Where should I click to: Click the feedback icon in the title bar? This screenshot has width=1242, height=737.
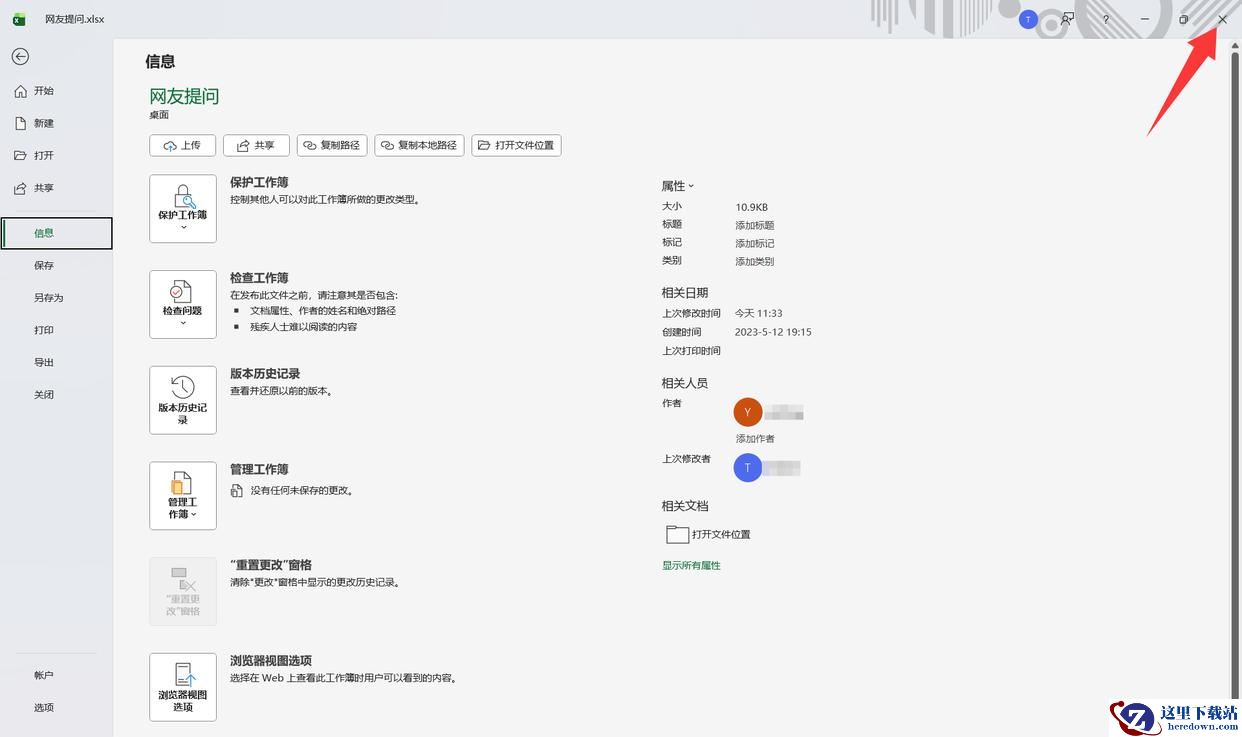pos(1068,19)
